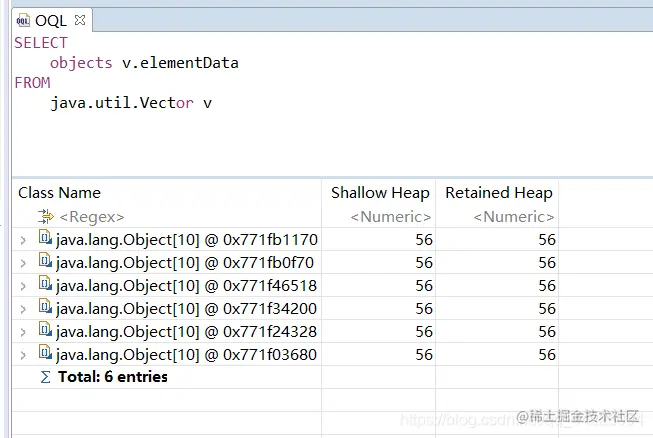Click Retained Heap value of 0x771f03680 row
The width and height of the screenshot is (653, 438).
547,355
